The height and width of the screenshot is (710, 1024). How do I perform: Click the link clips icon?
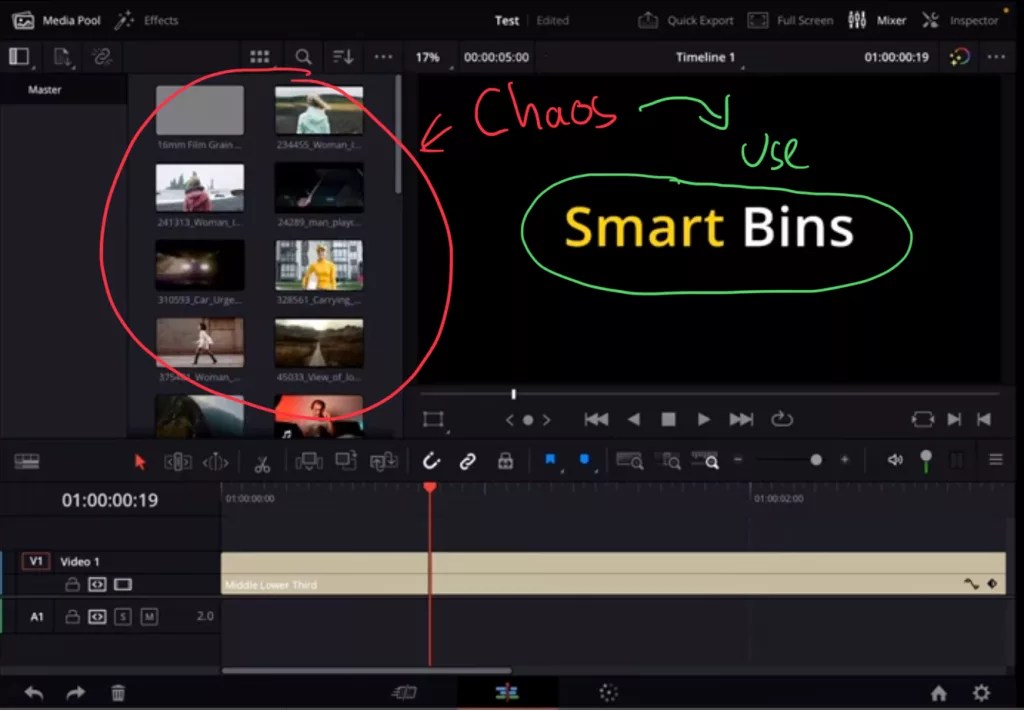pyautogui.click(x=467, y=461)
